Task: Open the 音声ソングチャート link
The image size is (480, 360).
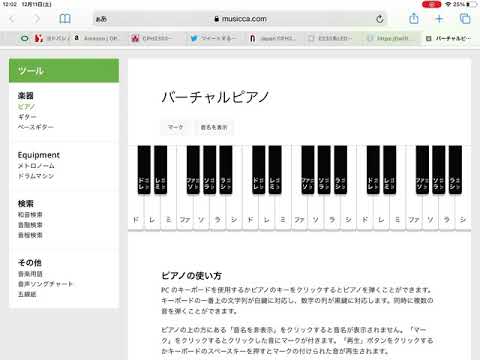Action: coord(45,284)
